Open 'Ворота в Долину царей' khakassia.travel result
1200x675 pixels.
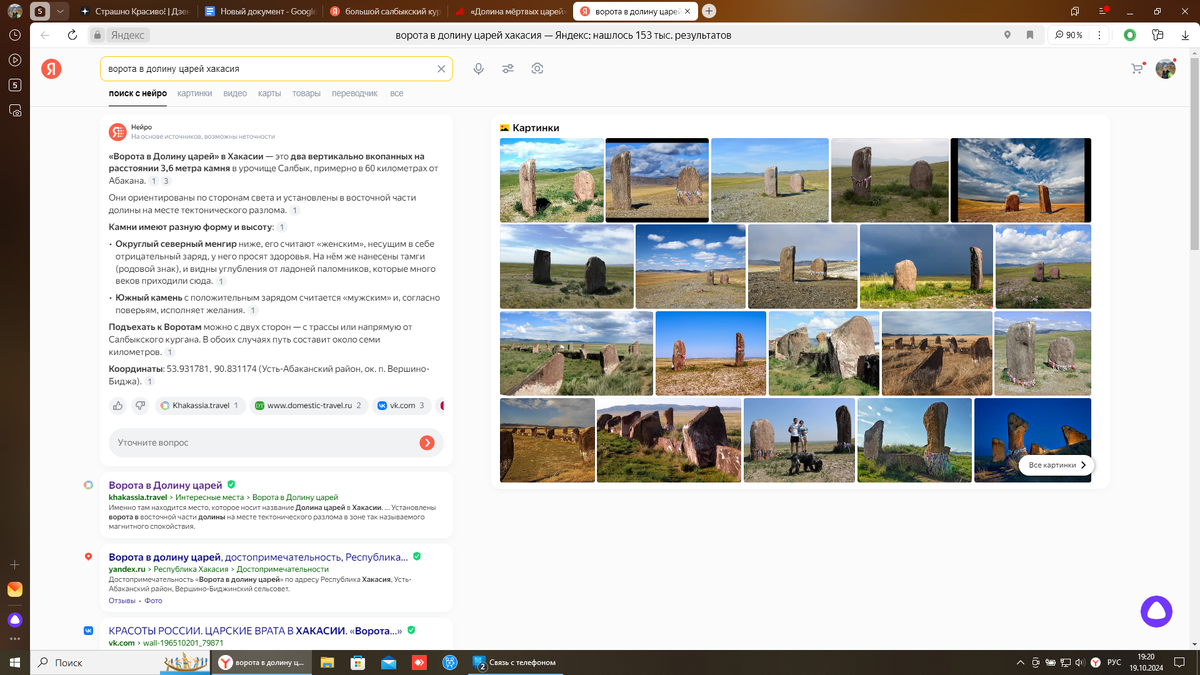pyautogui.click(x=165, y=485)
